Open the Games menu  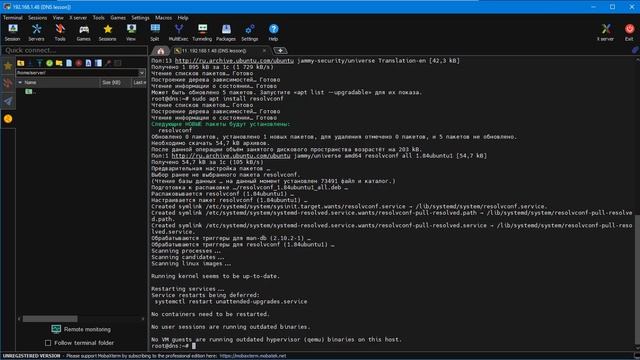coord(118,18)
